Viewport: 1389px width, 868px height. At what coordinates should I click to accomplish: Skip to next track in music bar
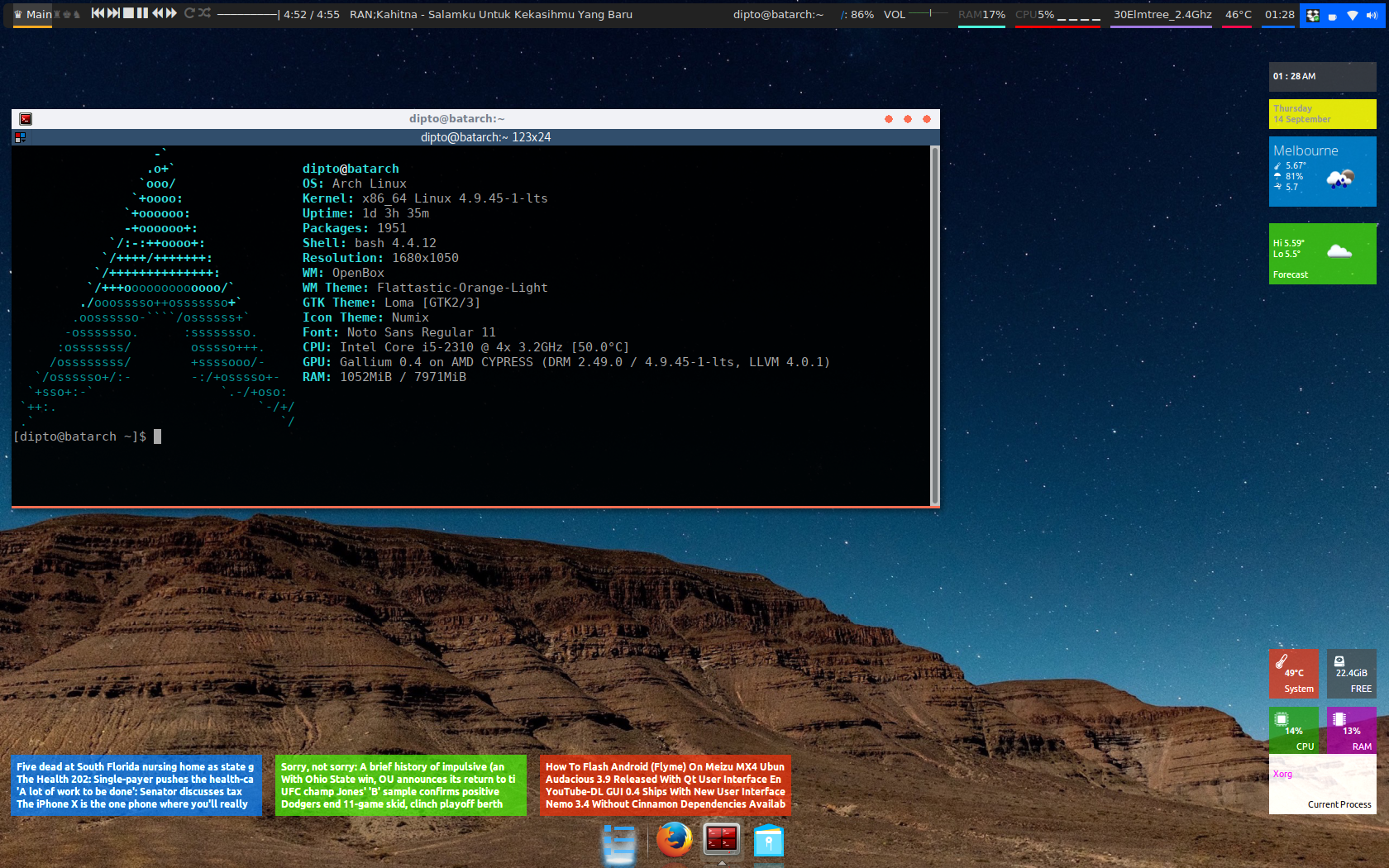point(113,13)
